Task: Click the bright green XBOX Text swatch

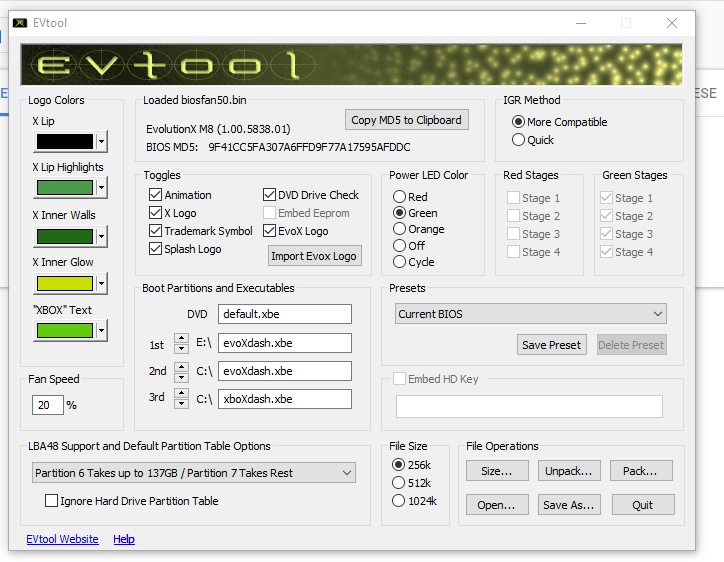Action: [x=65, y=331]
